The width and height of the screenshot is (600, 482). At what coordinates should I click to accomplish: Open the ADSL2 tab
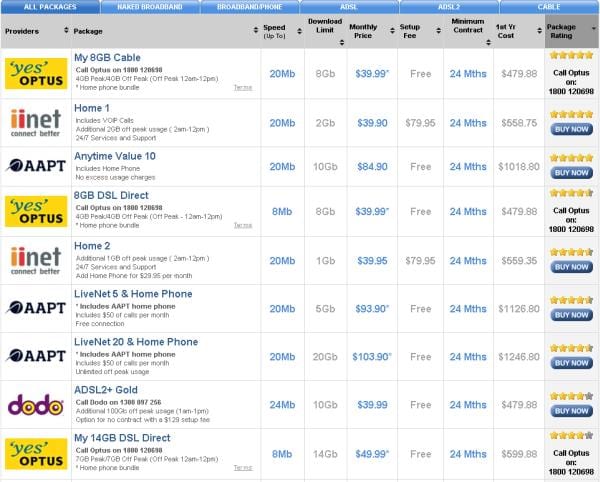[449, 7]
